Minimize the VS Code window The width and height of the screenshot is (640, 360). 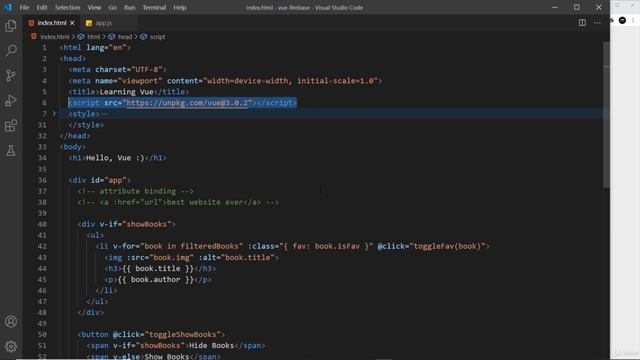coord(555,7)
